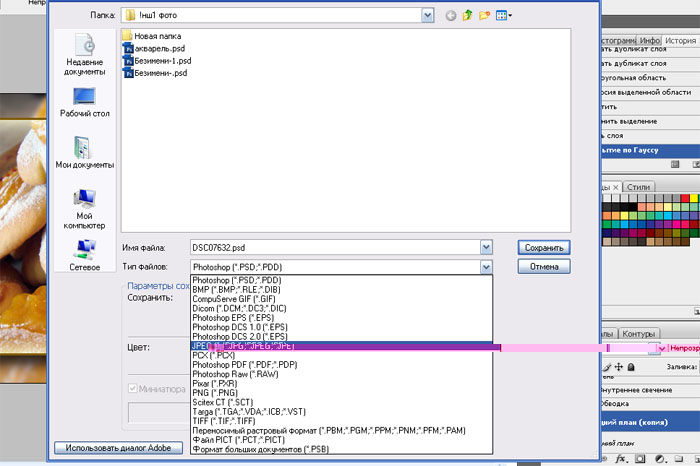Go to Рабочий стол location
This screenshot has width=700, height=466.
click(85, 103)
